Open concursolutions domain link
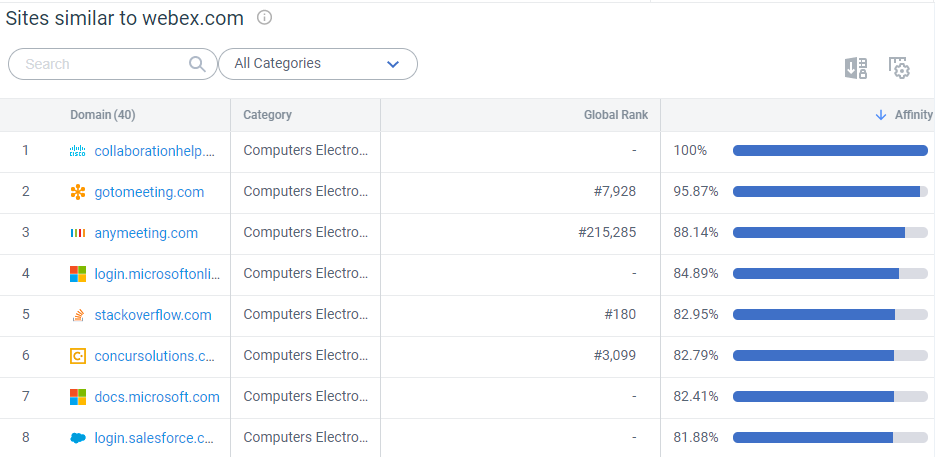This screenshot has width=935, height=457. tap(154, 356)
